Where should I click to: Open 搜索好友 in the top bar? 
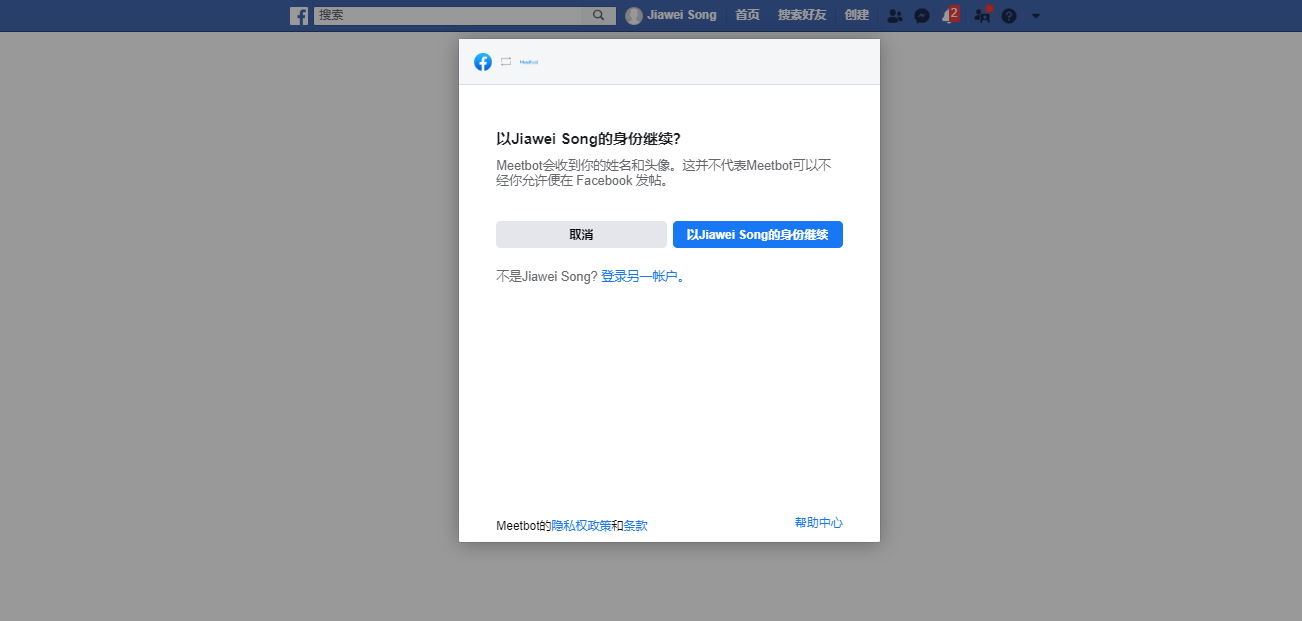tap(802, 15)
